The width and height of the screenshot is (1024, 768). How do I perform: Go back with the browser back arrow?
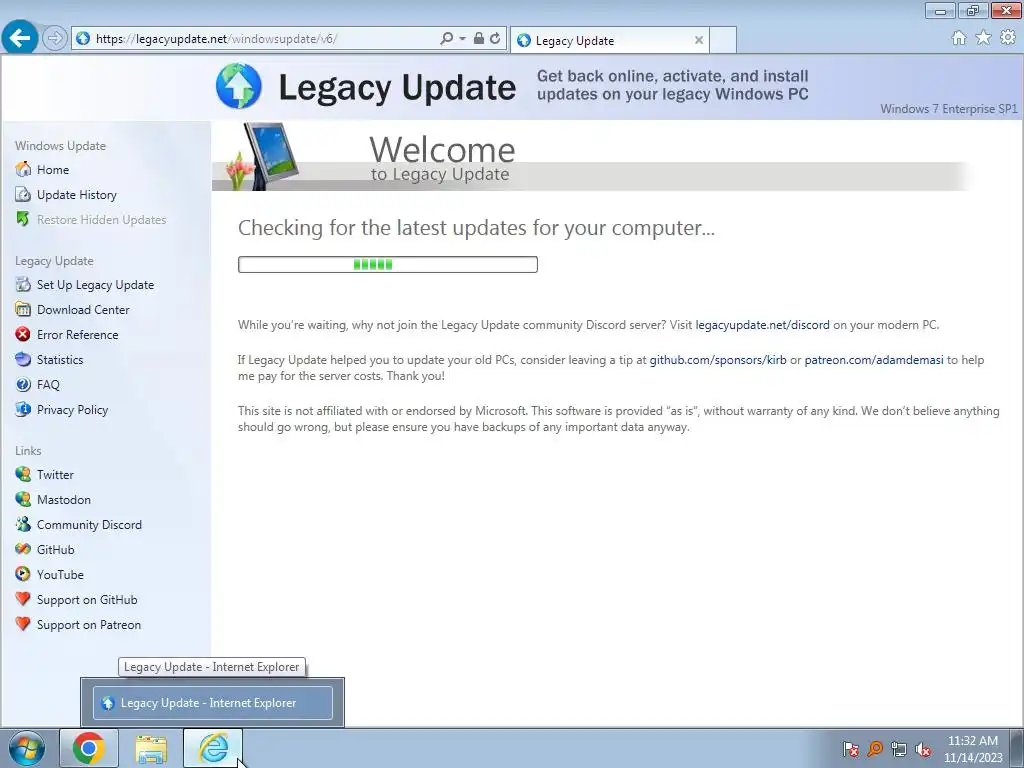click(x=20, y=38)
